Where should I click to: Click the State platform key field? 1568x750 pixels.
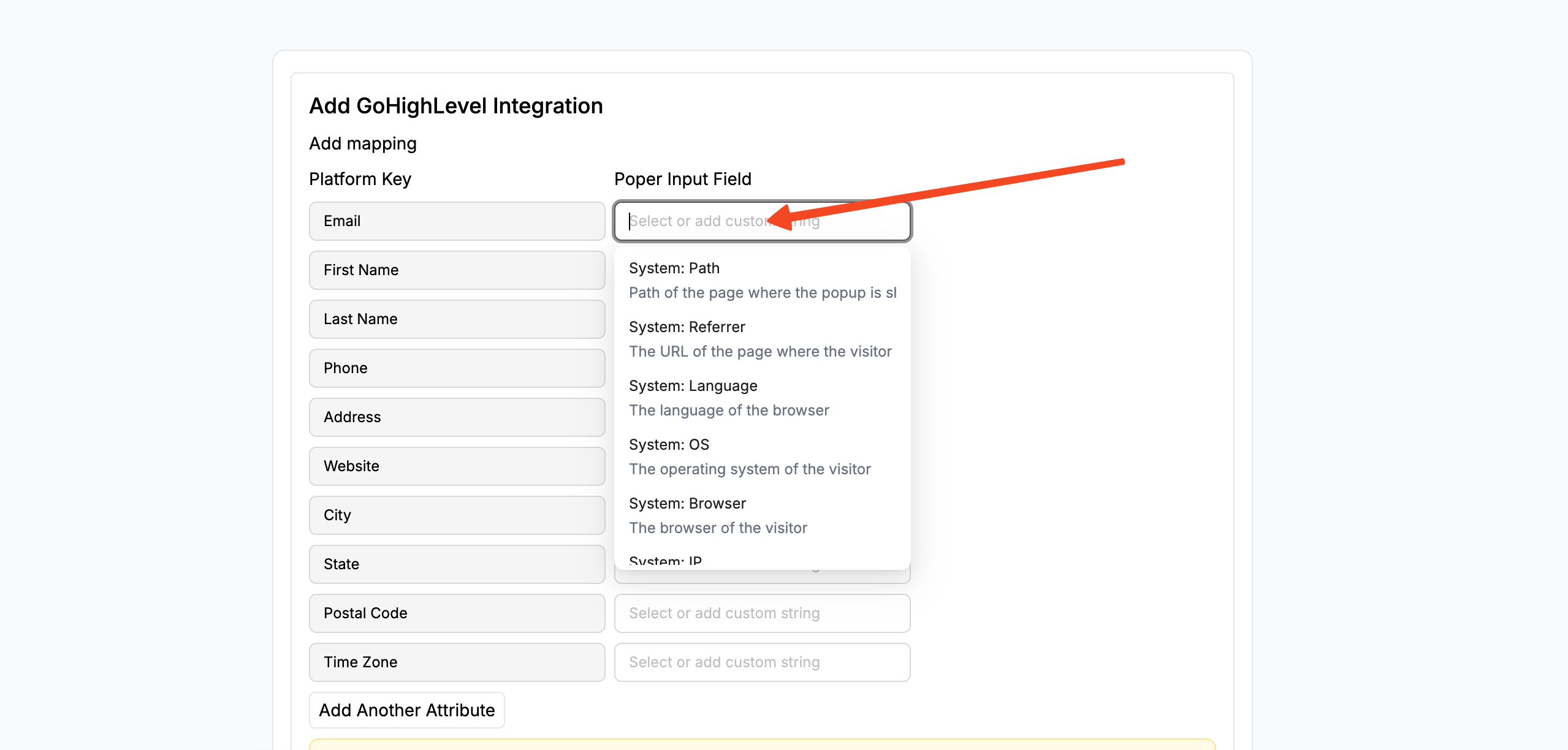[457, 564]
